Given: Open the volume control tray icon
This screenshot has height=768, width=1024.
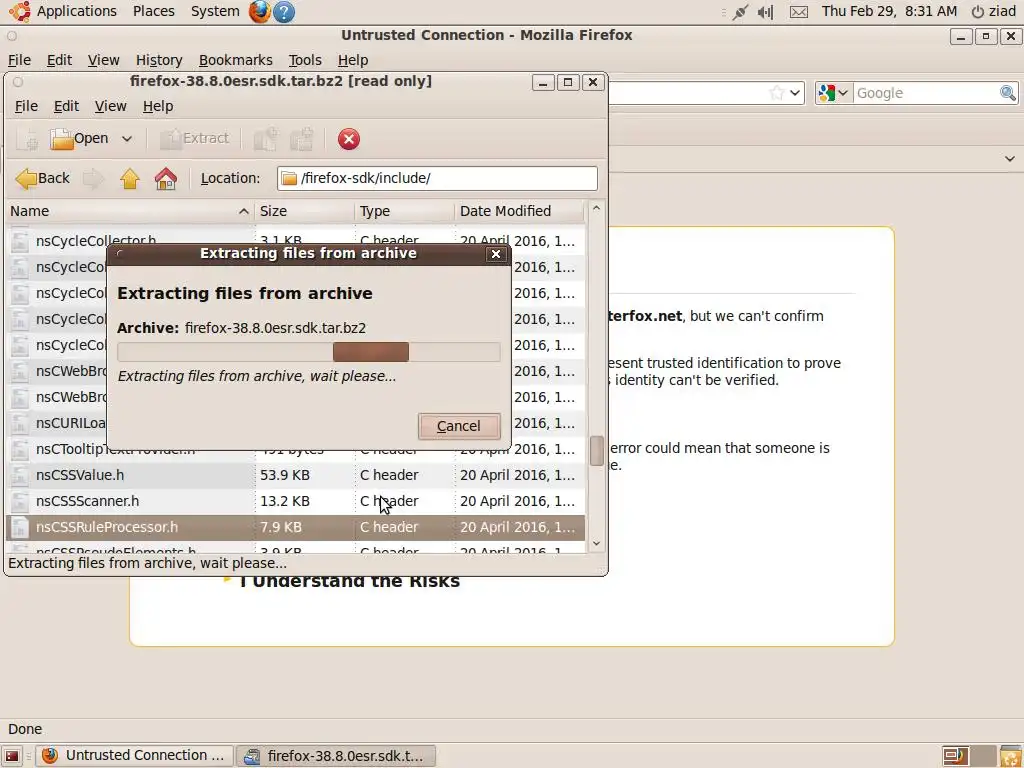Looking at the screenshot, I should (765, 12).
